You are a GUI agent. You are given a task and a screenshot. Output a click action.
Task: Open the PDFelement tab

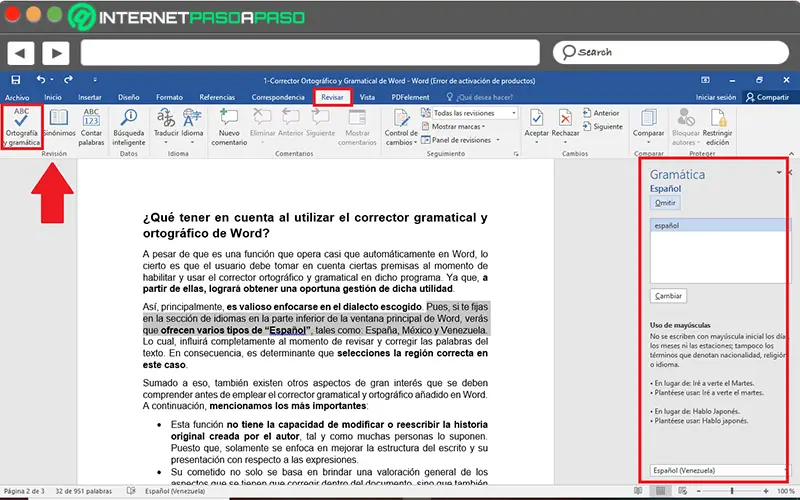tap(410, 97)
